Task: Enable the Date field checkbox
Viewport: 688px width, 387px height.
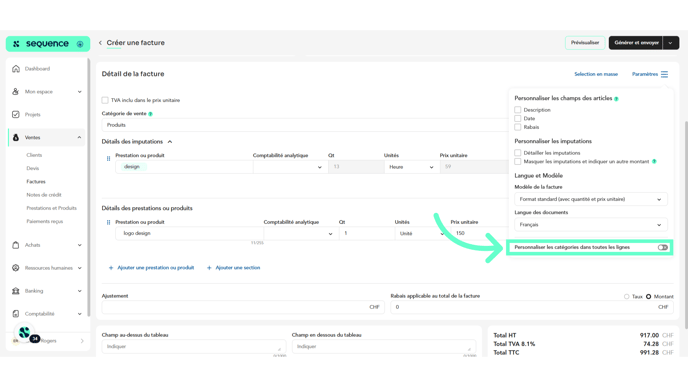Action: 518,118
